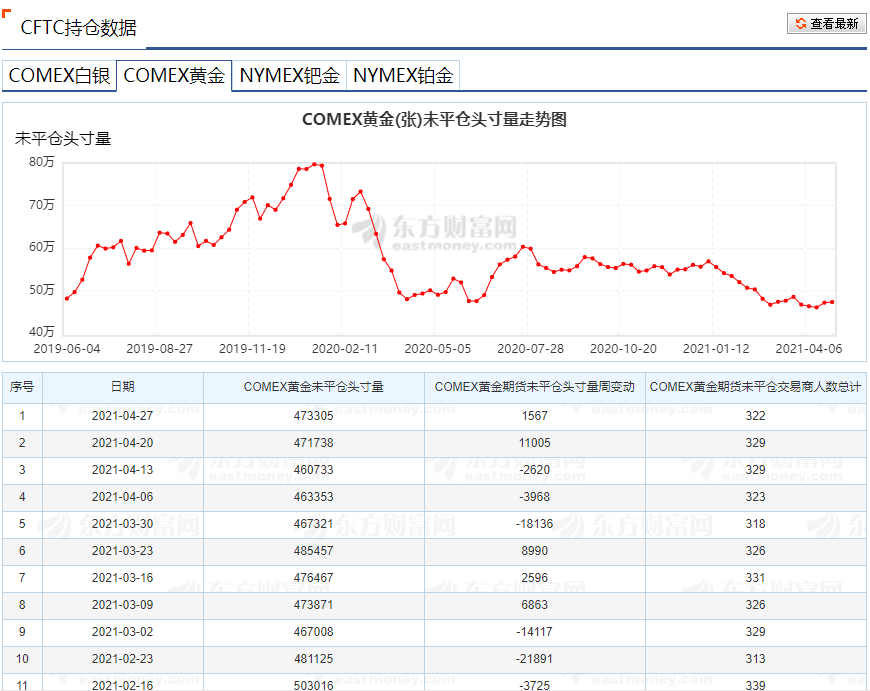
Task: Click the COMEX黄金未平仓头寸量 column header
Action: coord(313,387)
